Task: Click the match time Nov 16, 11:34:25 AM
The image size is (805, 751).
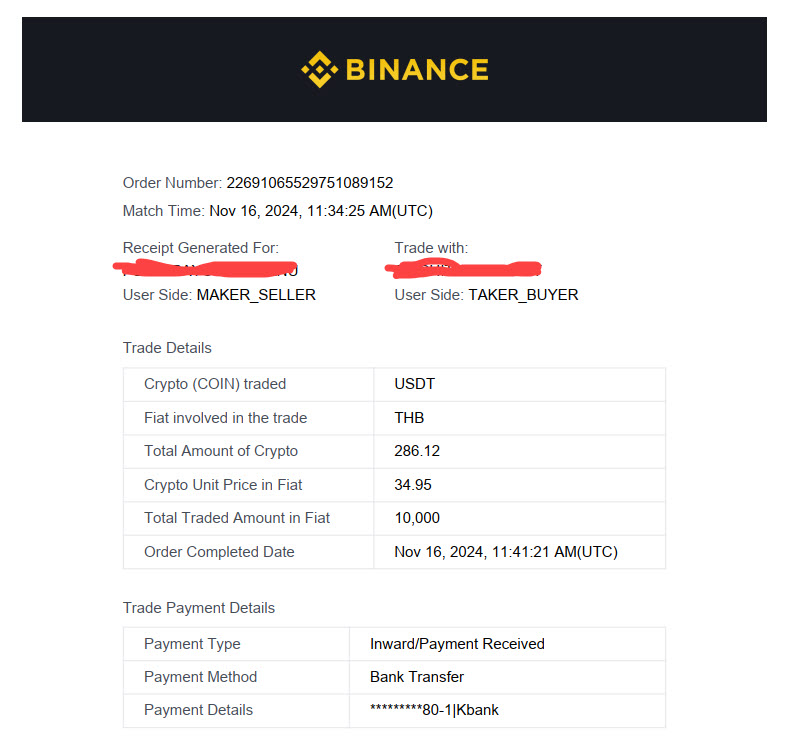Action: (321, 211)
